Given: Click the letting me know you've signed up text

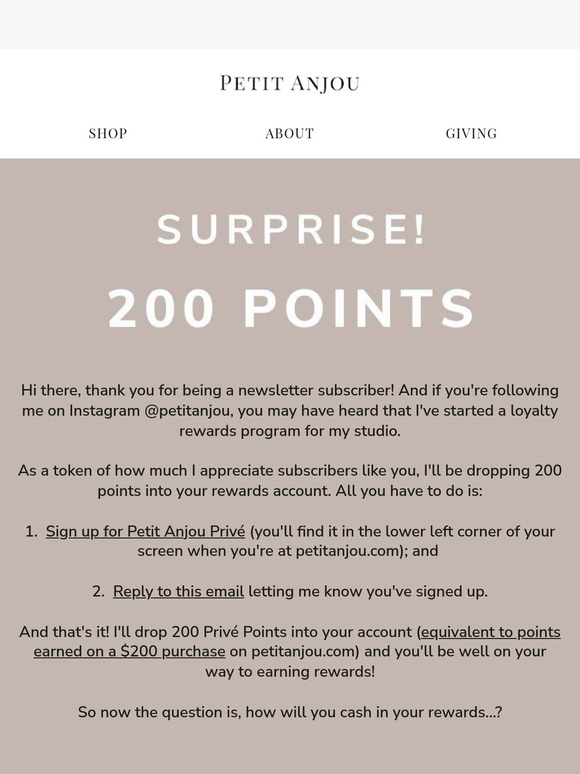Looking at the screenshot, I should point(368,591).
